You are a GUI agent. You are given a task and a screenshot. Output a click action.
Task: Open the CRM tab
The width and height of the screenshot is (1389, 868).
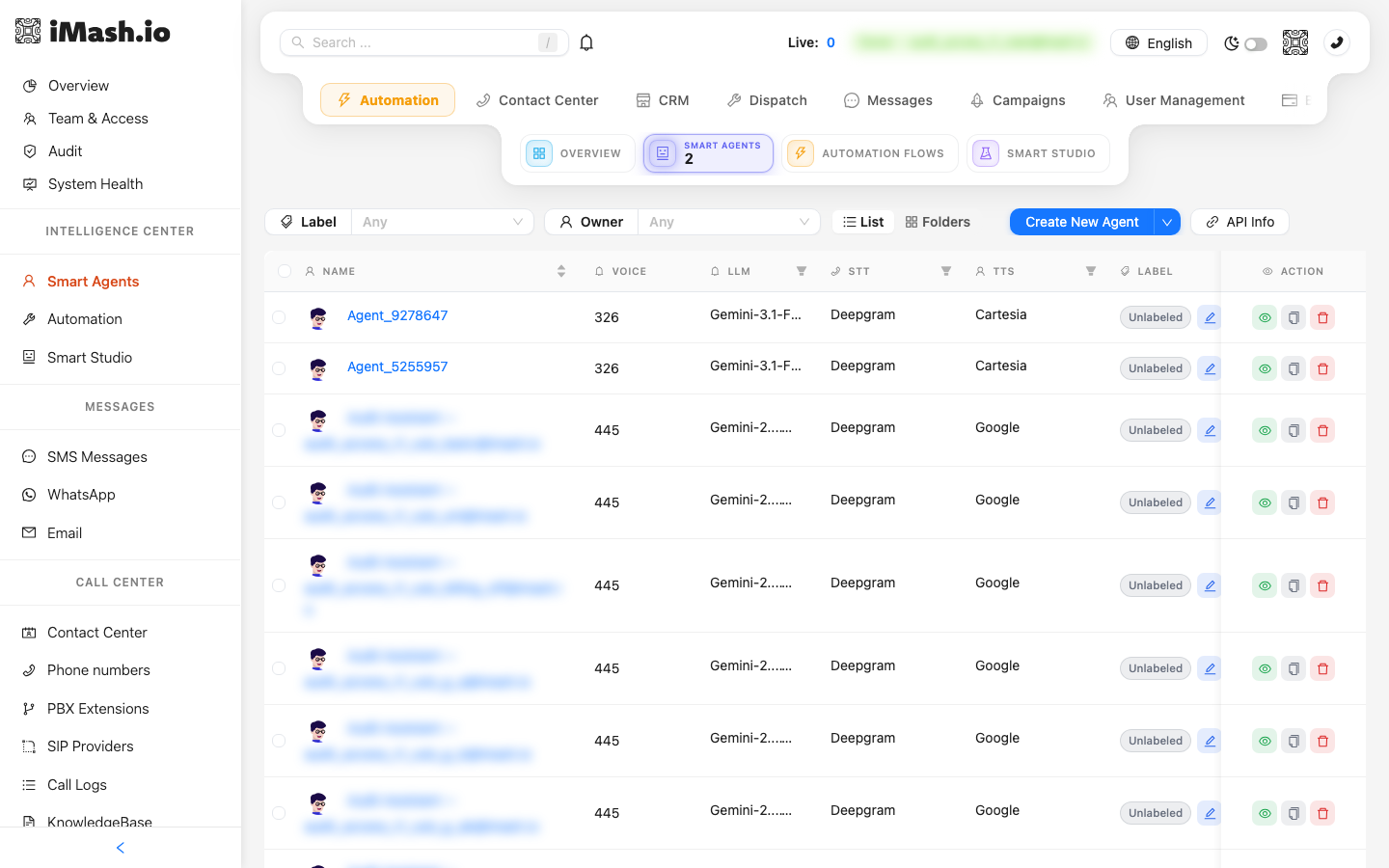pyautogui.click(x=663, y=100)
